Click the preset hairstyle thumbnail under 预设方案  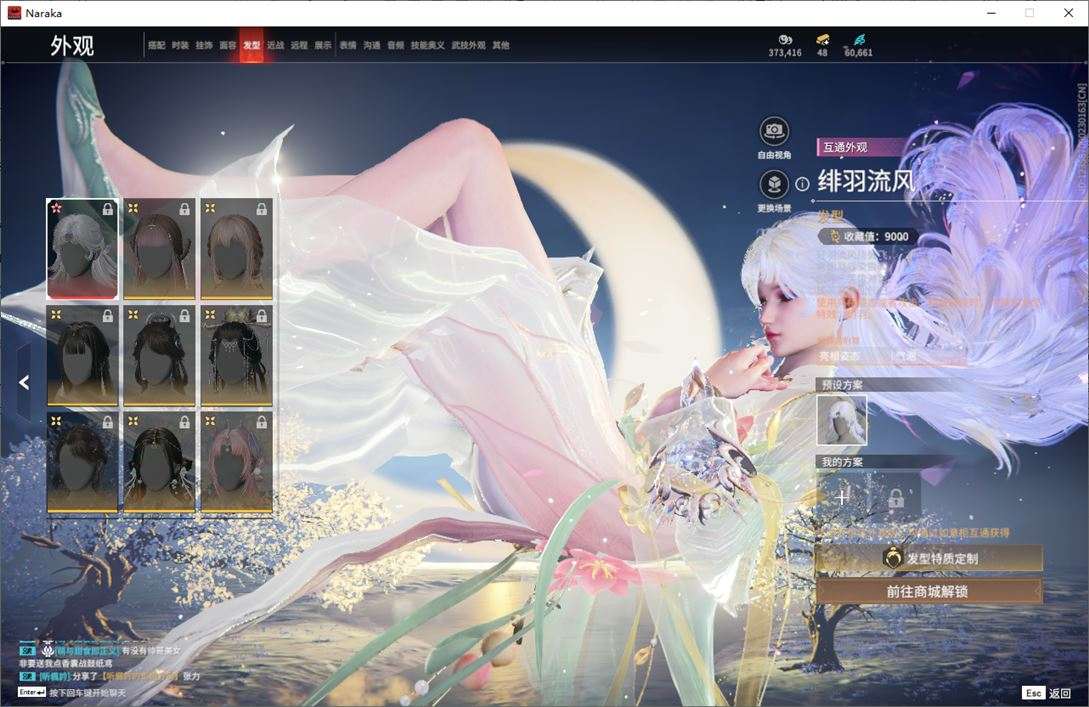coord(842,420)
